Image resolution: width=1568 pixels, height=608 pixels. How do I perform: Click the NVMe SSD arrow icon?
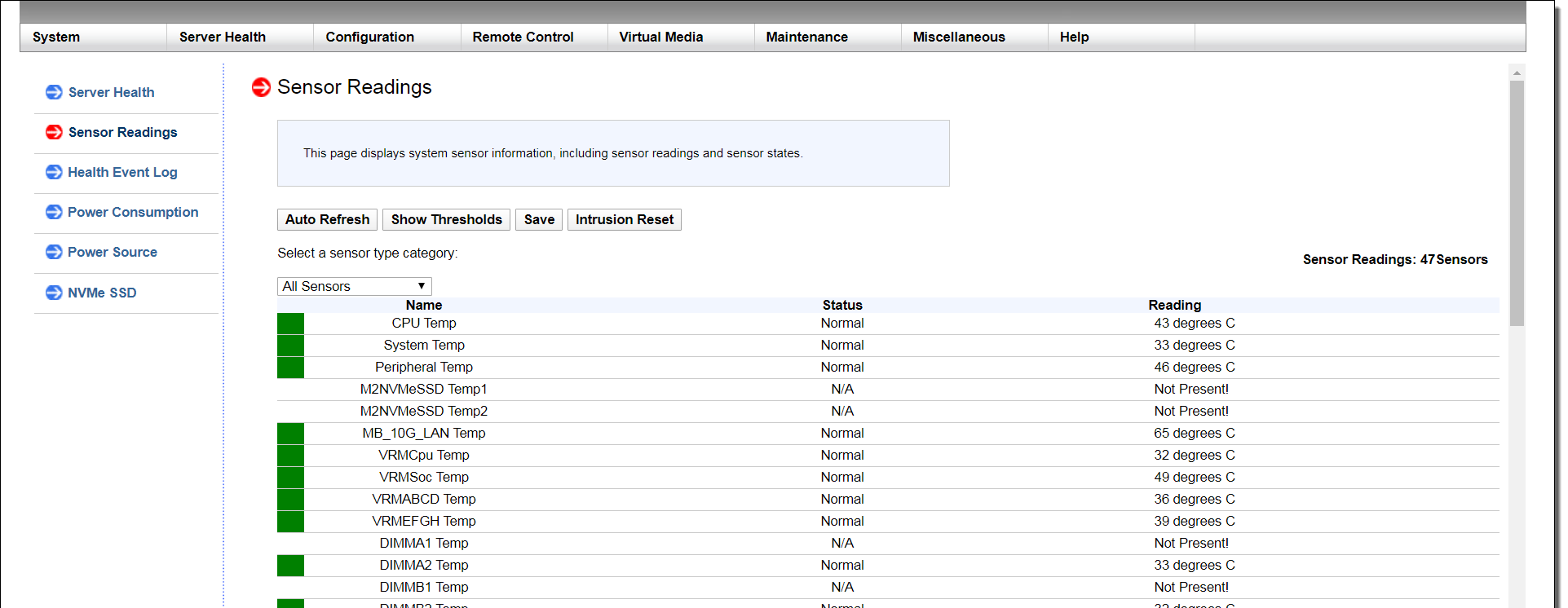point(54,293)
